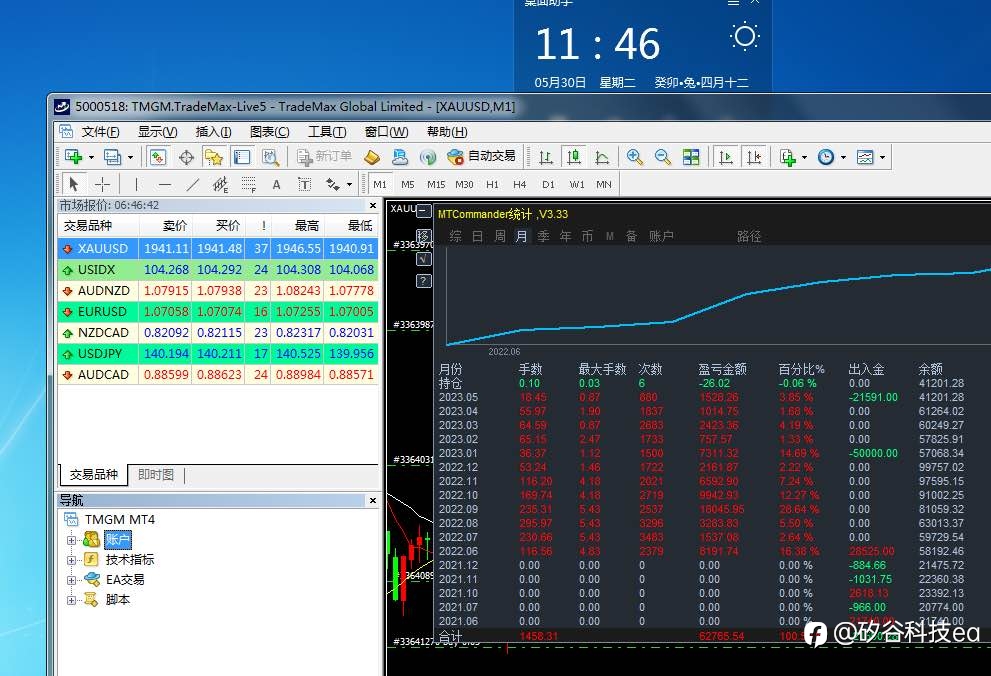Select the Vertical Line drawing tool
This screenshot has width=991, height=676.
tap(136, 184)
